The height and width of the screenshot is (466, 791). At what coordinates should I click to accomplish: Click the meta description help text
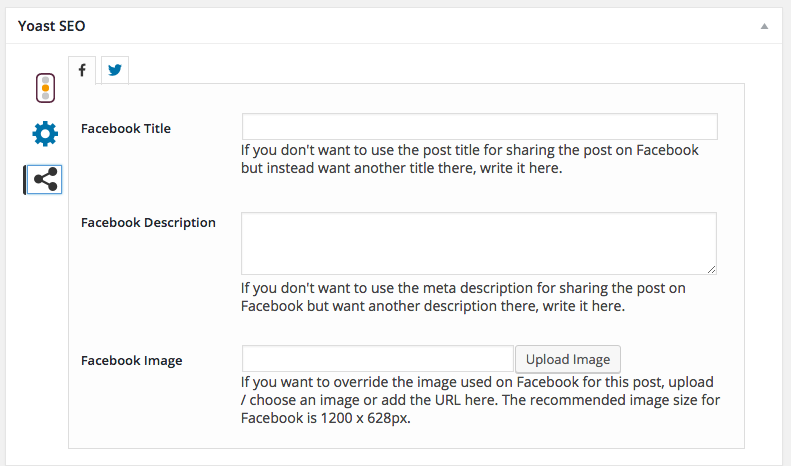(463, 297)
